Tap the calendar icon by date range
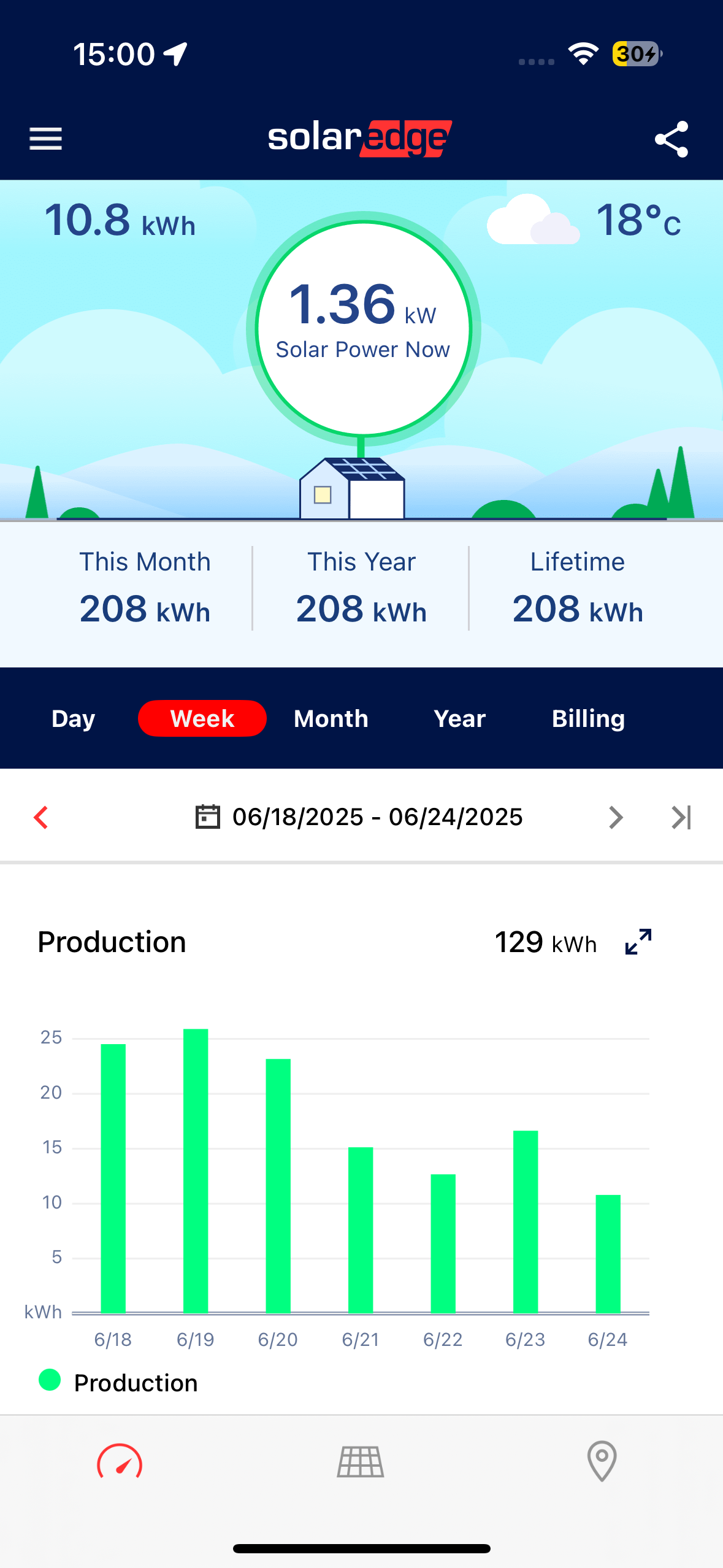The width and height of the screenshot is (723, 1568). point(207,817)
